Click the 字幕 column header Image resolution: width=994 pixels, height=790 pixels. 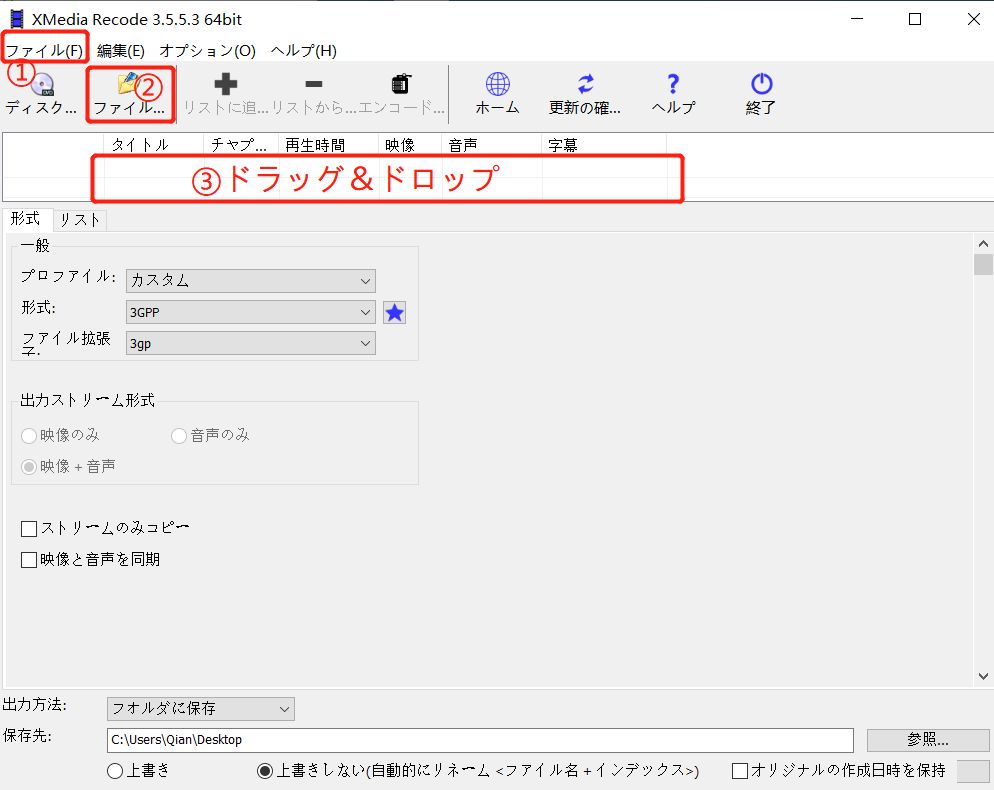604,145
